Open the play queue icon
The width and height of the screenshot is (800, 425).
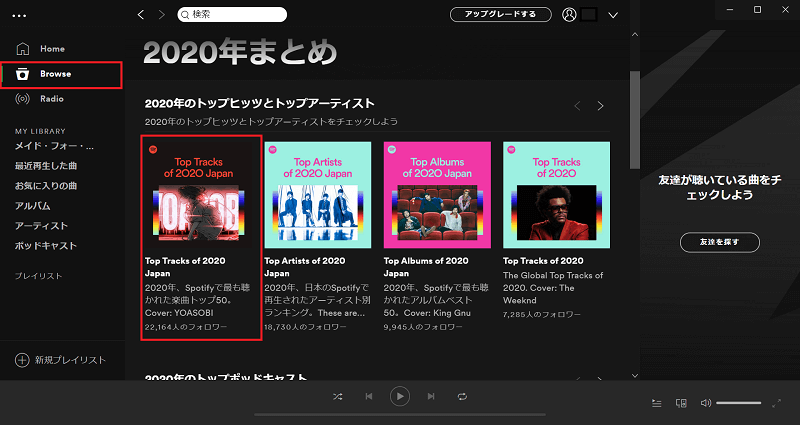click(x=657, y=403)
